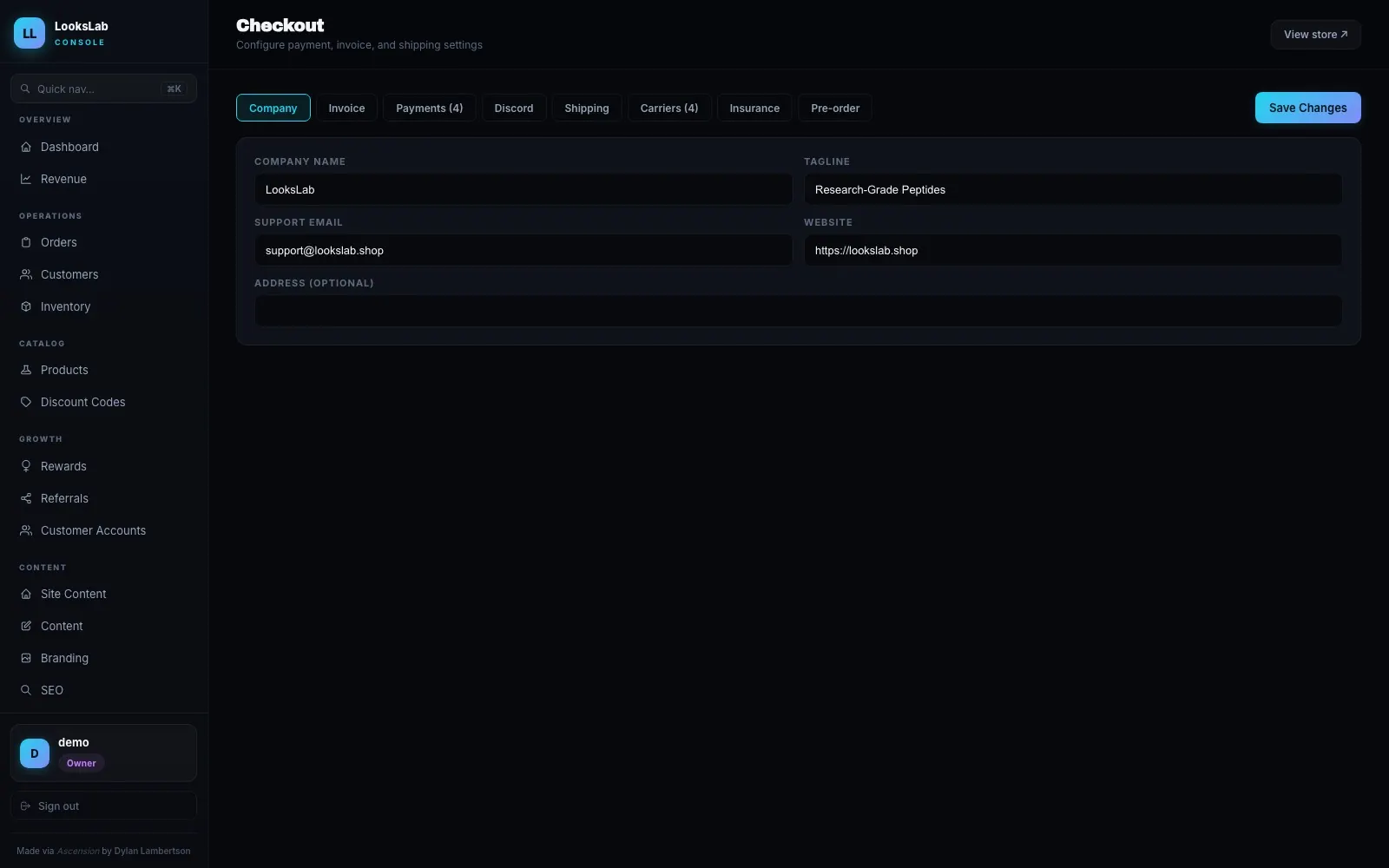Click the Site Content home icon
This screenshot has height=868, width=1389.
coord(26,595)
